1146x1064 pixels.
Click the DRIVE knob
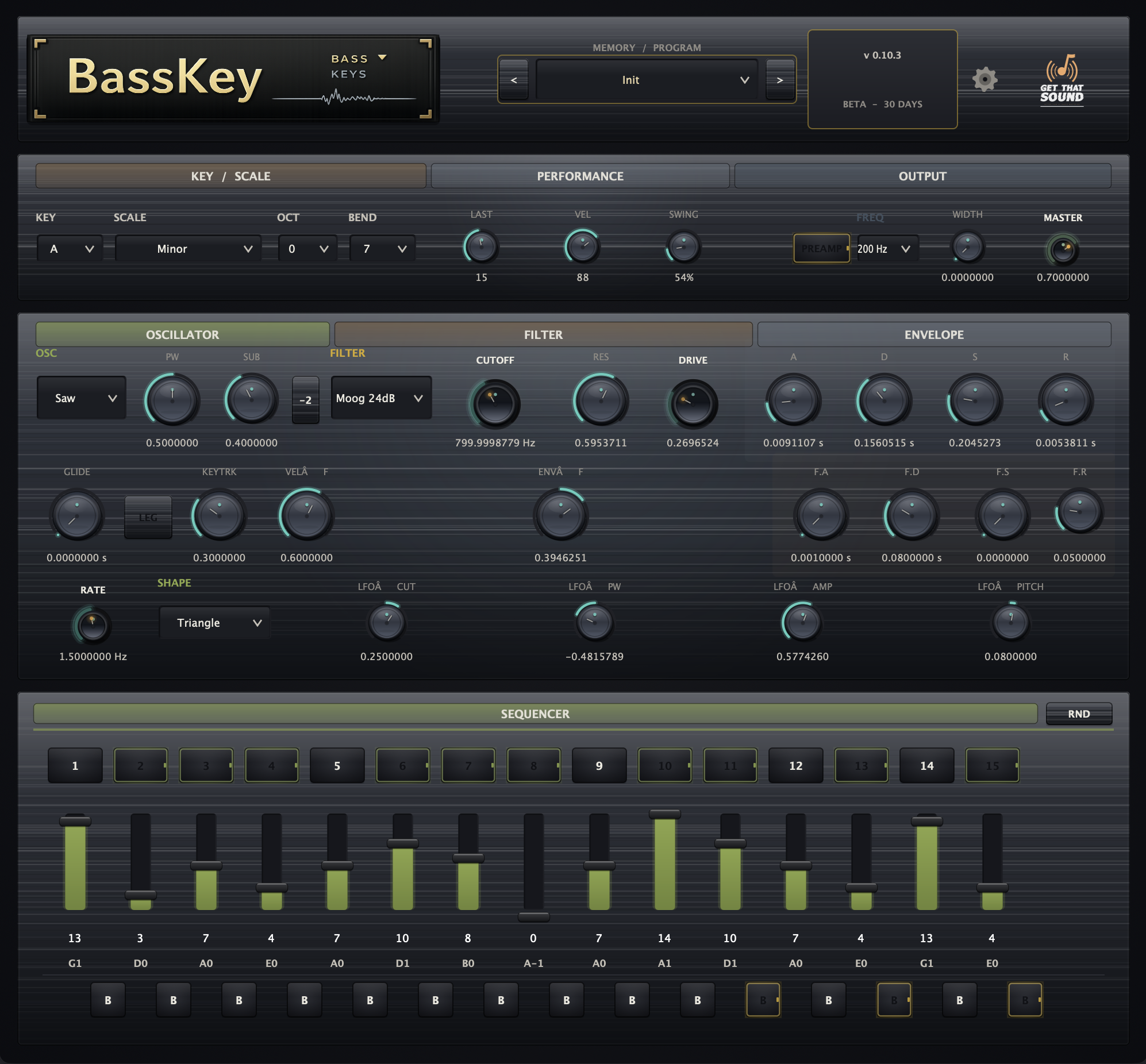(x=693, y=404)
